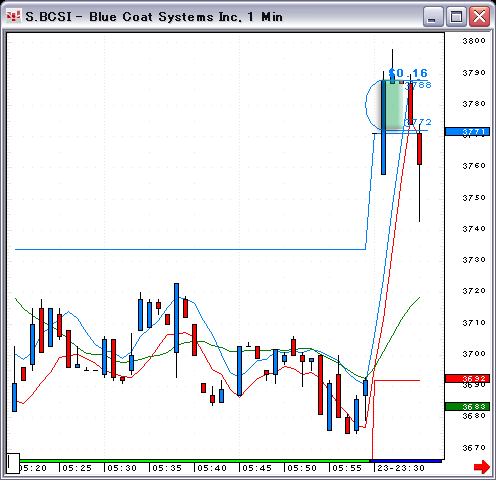Click the small white box at bottom-left corner
Image resolution: width=496 pixels, height=480 pixels.
13,463
